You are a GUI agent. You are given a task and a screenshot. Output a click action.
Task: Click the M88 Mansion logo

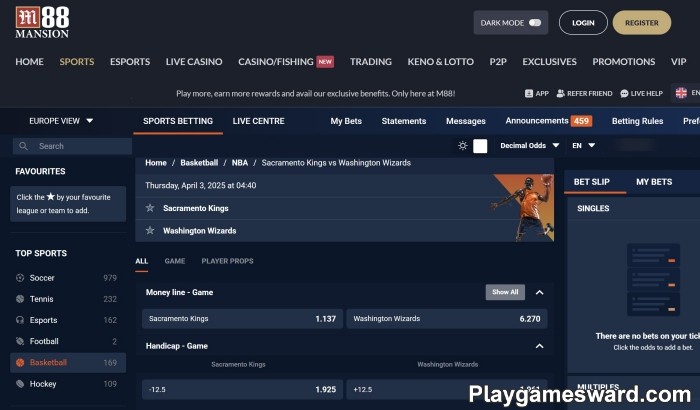(x=42, y=22)
